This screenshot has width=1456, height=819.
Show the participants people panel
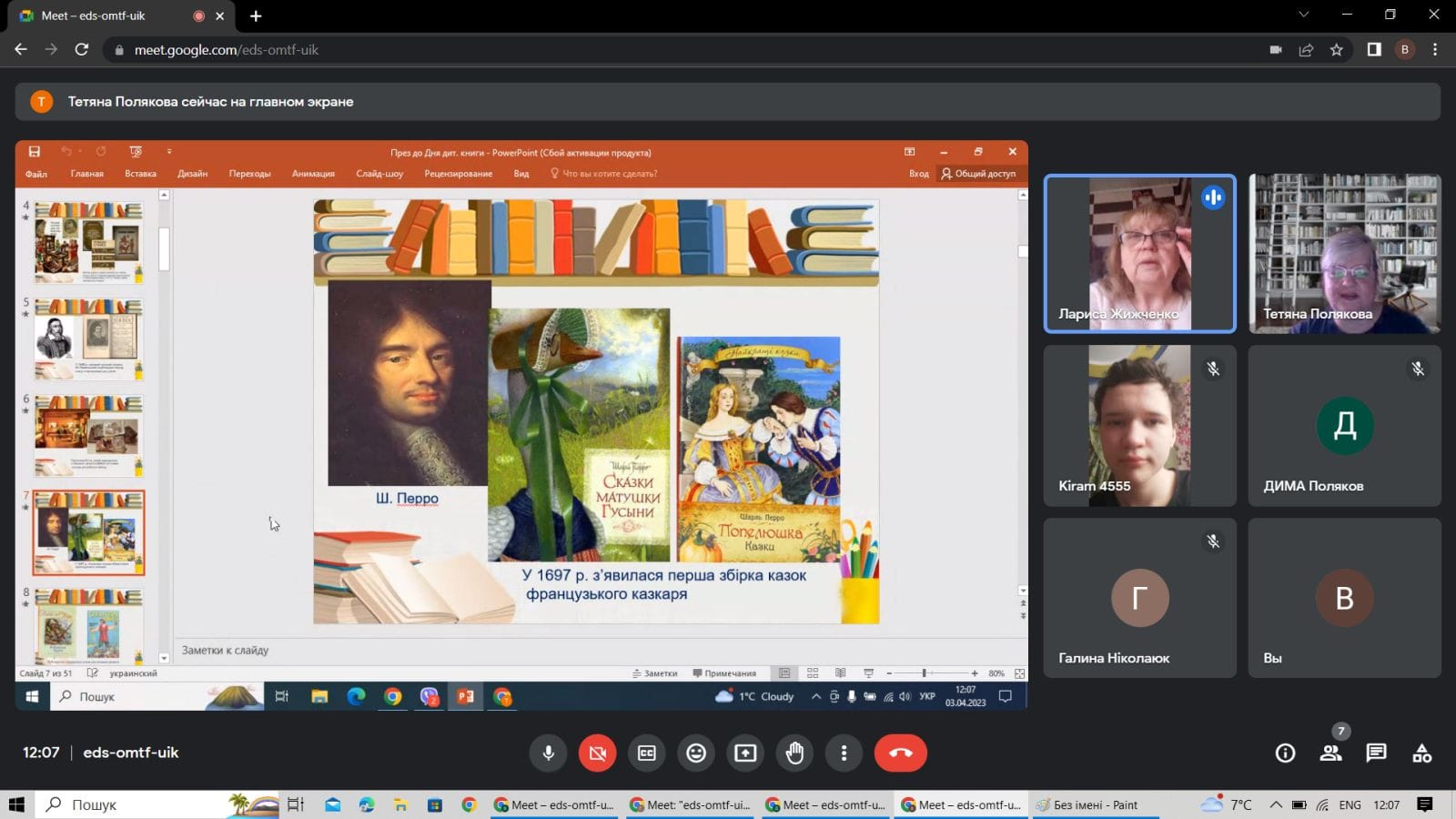tap(1330, 753)
